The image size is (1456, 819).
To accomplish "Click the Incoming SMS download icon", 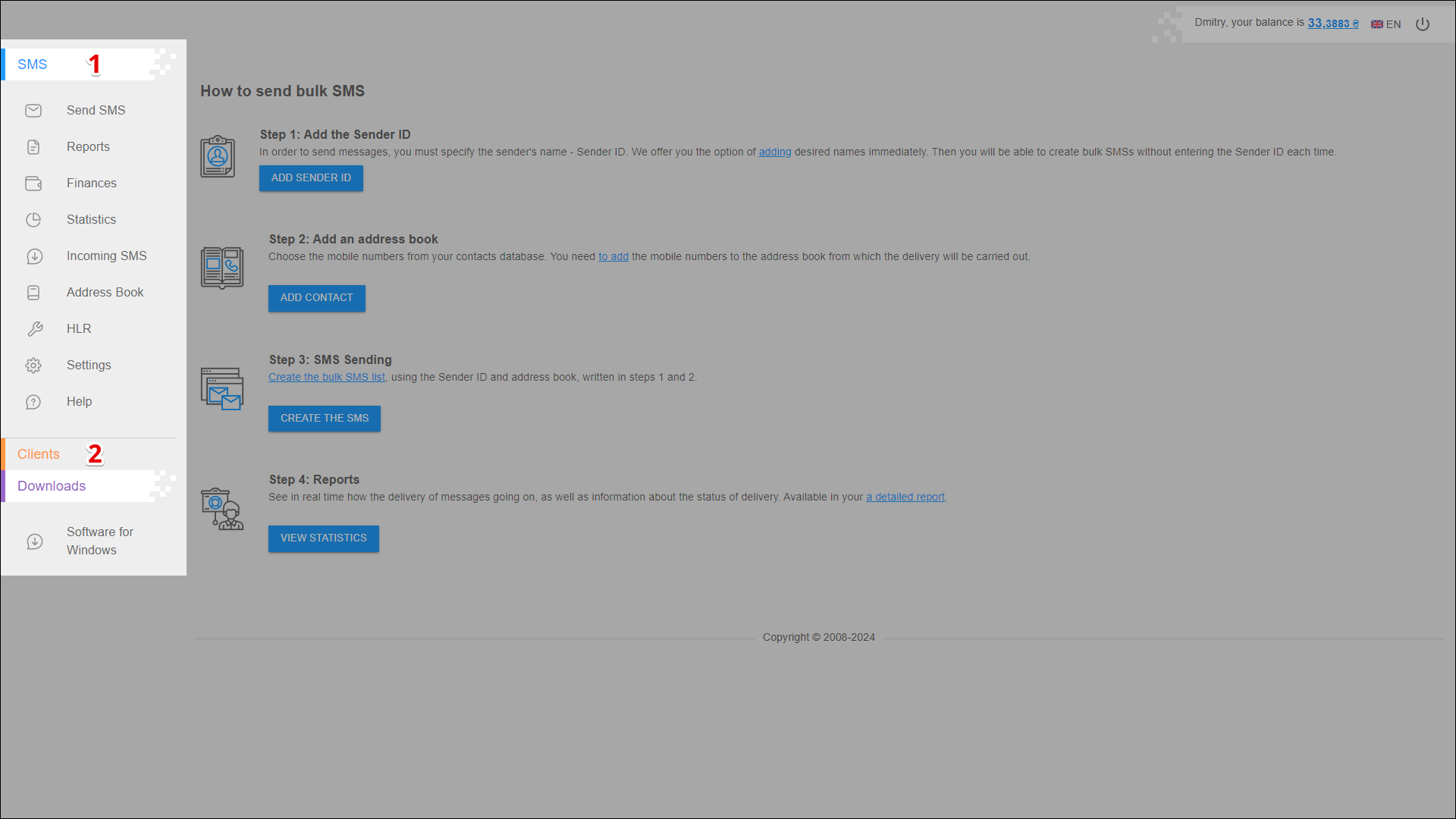I will pos(34,256).
